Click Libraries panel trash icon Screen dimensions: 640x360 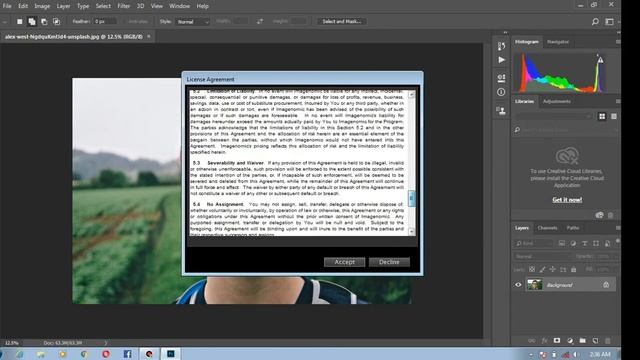pos(611,215)
